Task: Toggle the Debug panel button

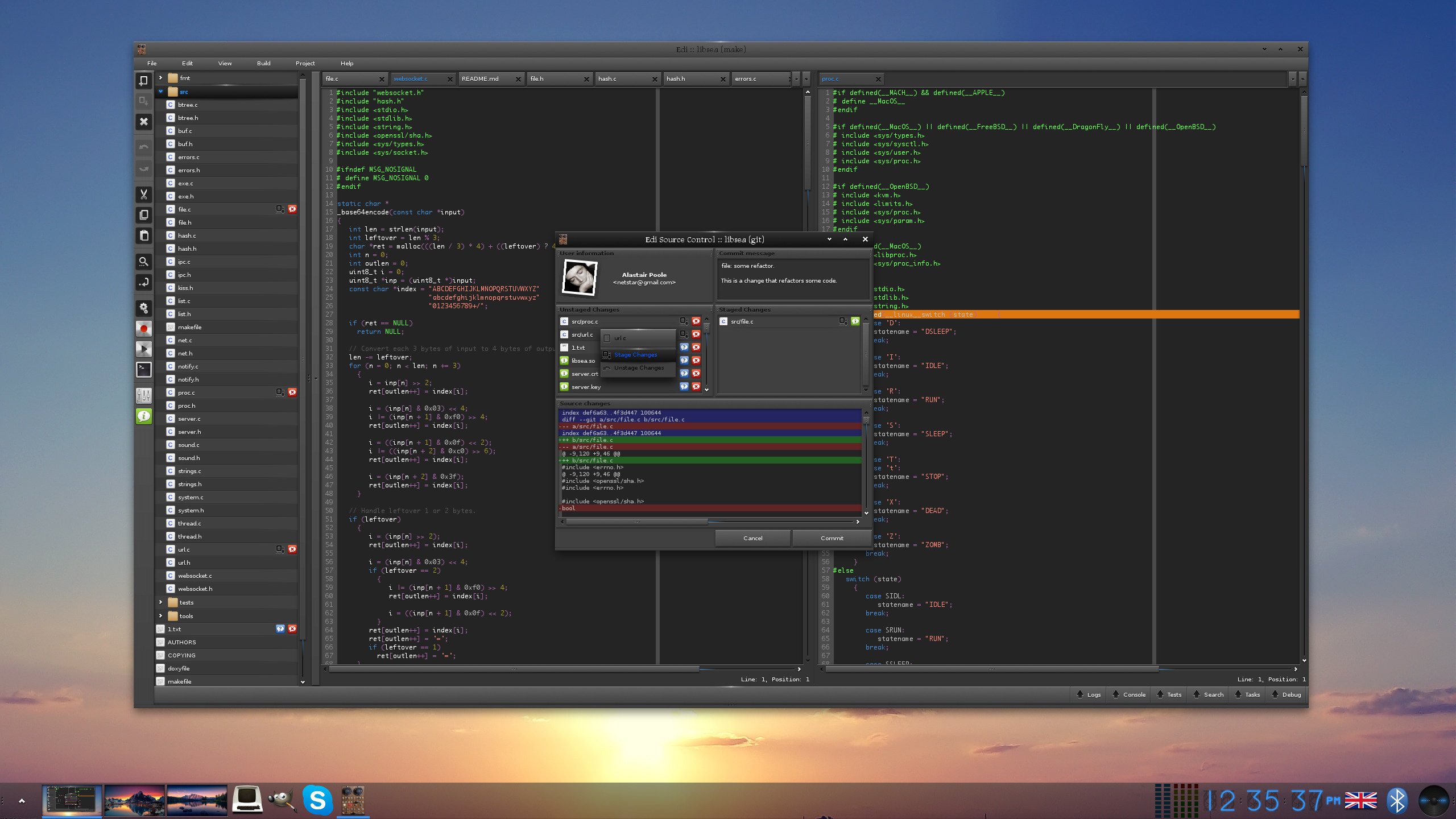Action: click(x=1286, y=694)
